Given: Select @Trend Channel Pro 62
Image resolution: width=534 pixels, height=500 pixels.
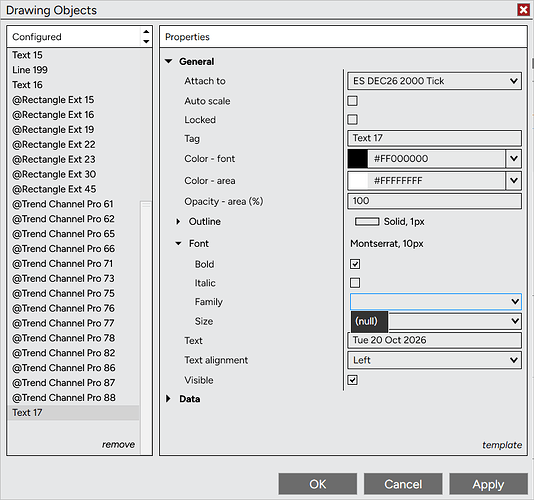Looking at the screenshot, I should 73,219.
